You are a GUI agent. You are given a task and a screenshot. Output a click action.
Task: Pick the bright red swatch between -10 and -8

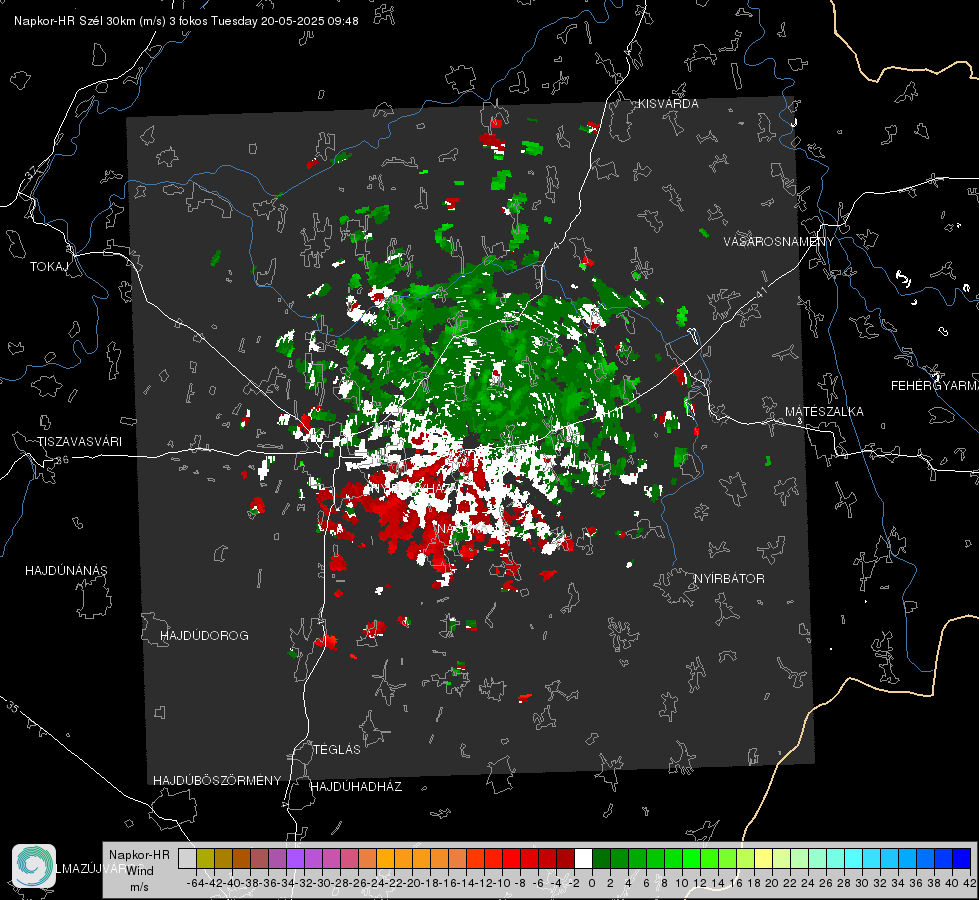tap(512, 858)
